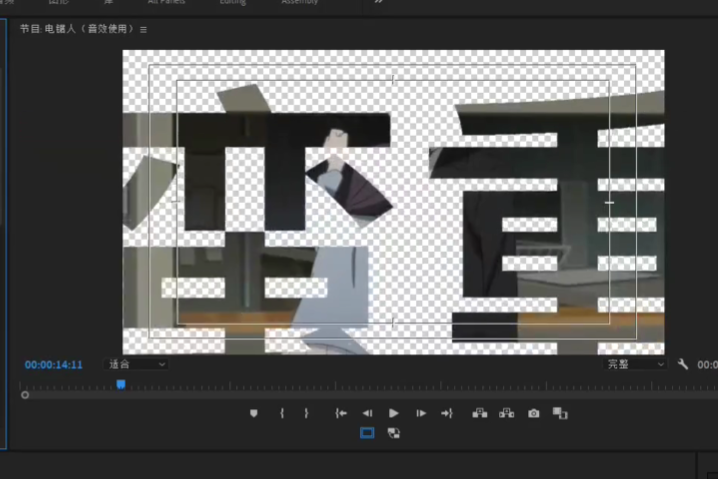The height and width of the screenshot is (479, 718).
Task: Click the 00:00:14:11 timecode field
Action: pos(54,365)
